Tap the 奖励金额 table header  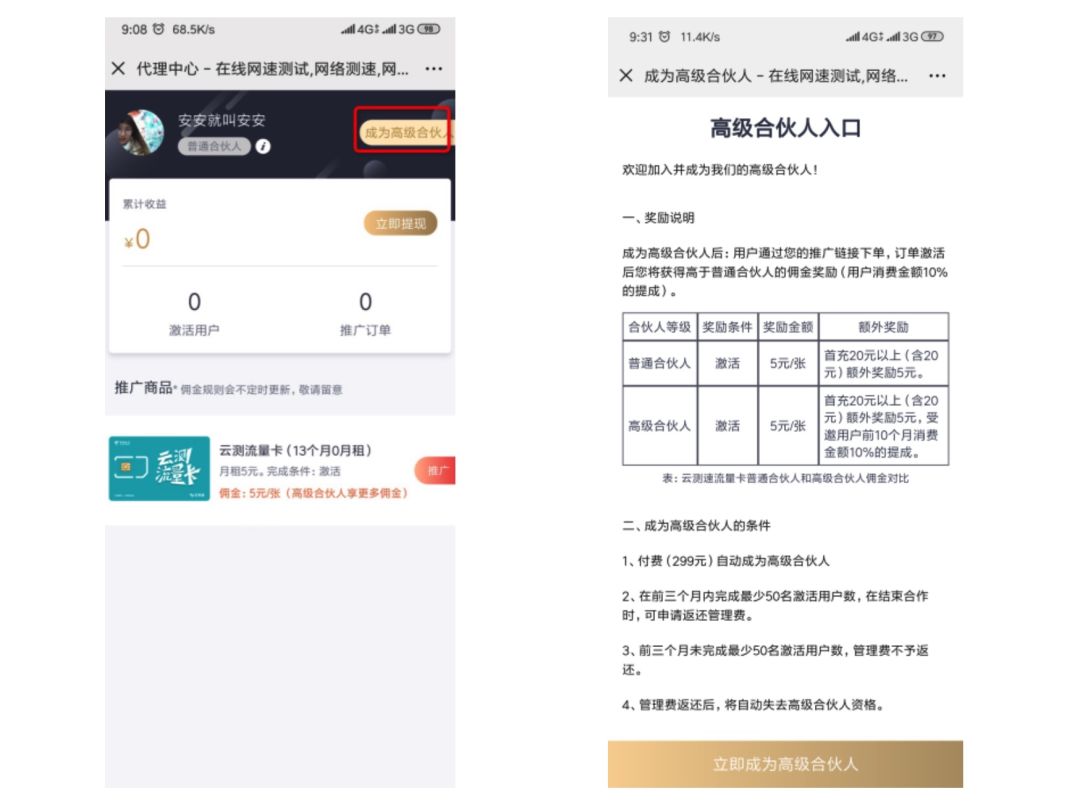(x=788, y=326)
